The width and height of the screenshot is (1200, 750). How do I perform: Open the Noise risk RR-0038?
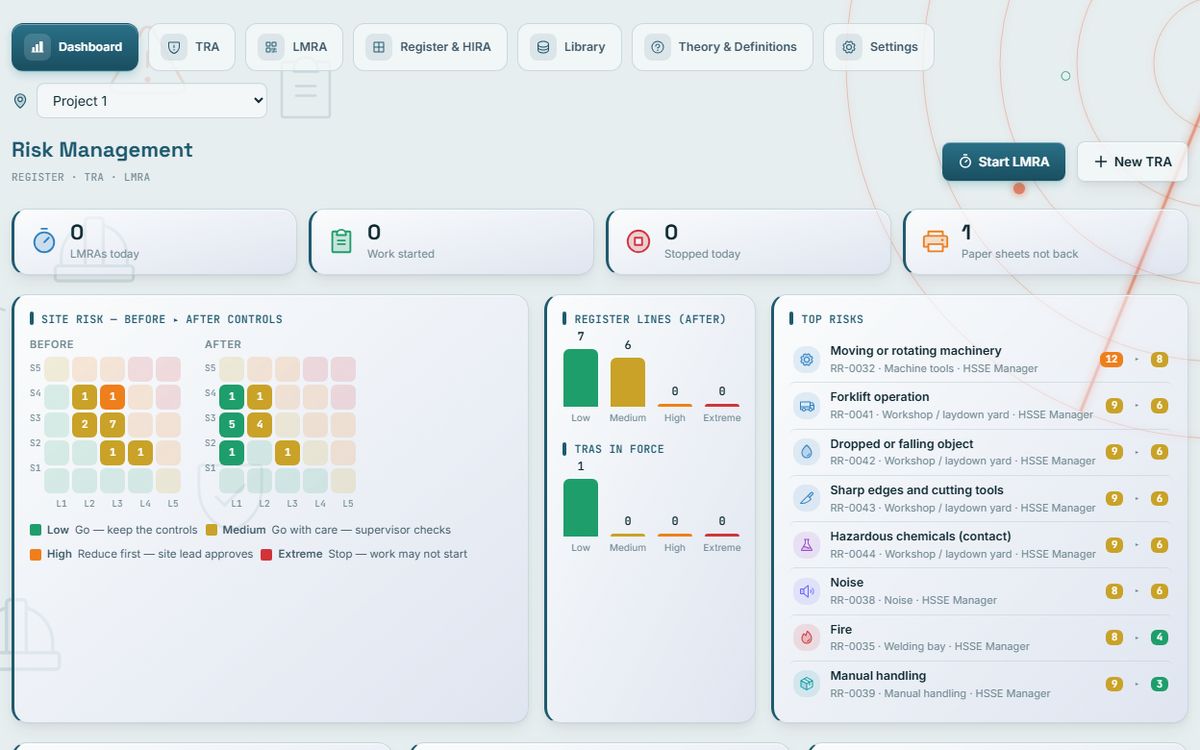tap(980, 590)
